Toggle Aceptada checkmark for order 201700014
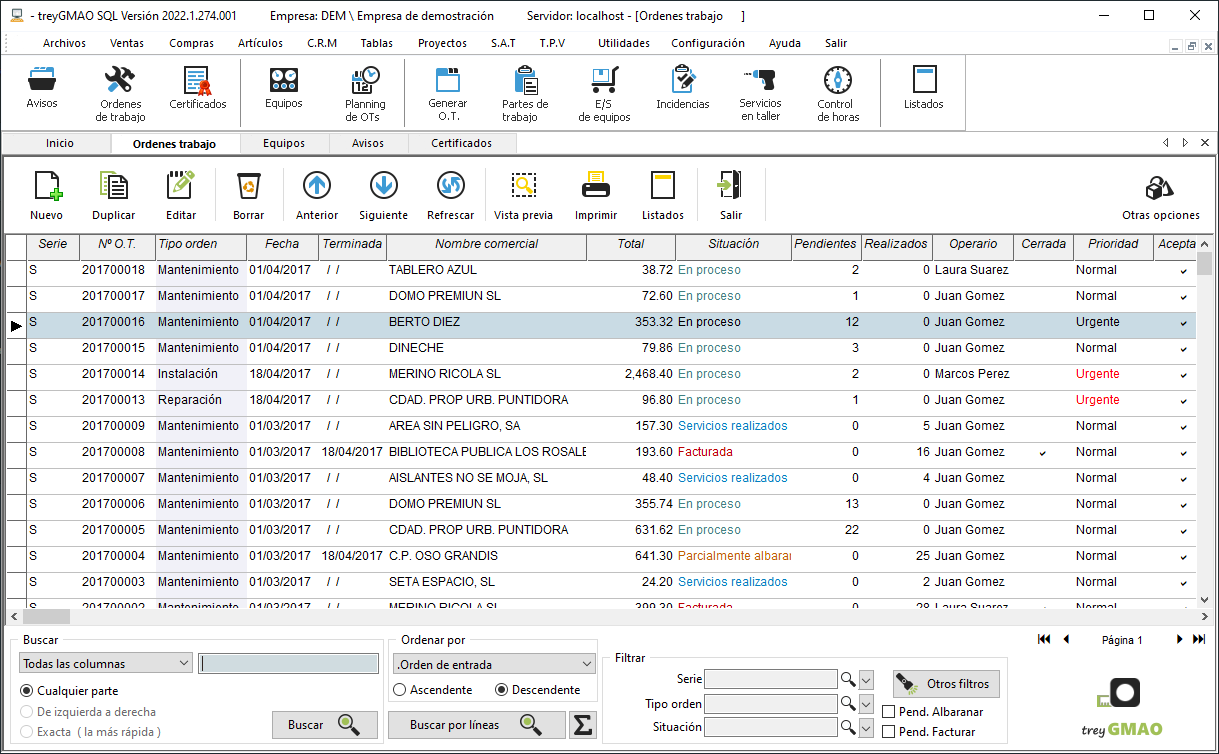 click(1184, 375)
